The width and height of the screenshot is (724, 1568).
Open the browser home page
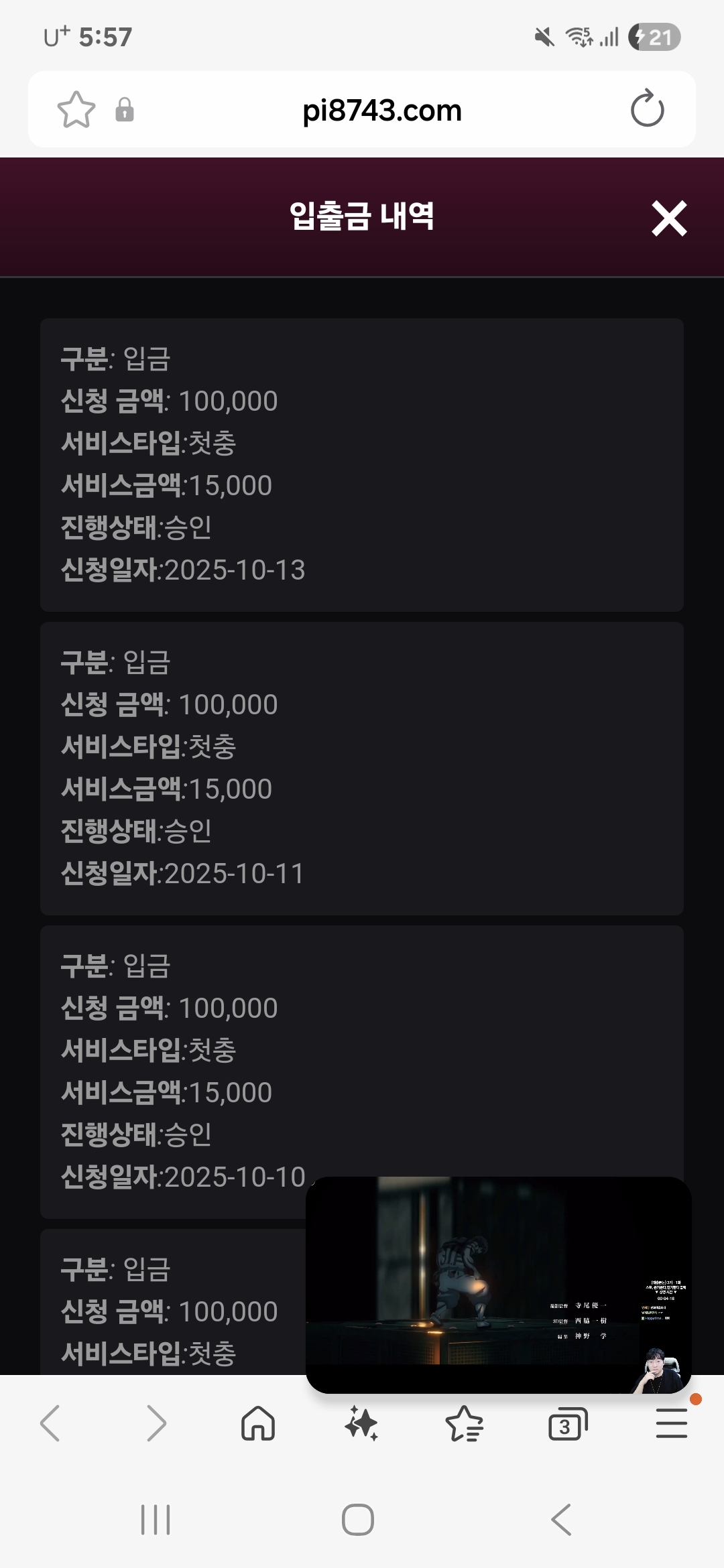258,1423
